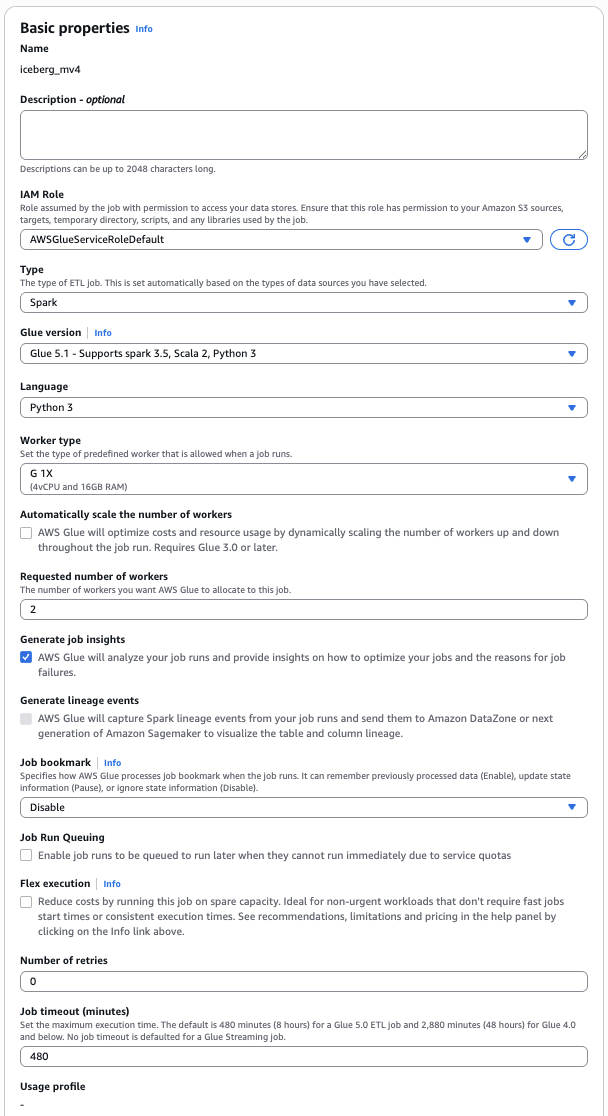Click into the Description text area
This screenshot has height=1116, width=608.
pyautogui.click(x=303, y=134)
